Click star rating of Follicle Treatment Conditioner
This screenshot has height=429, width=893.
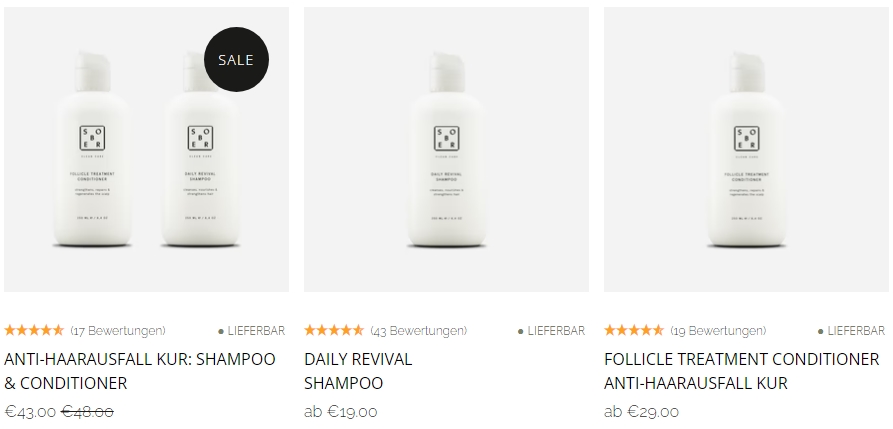pyautogui.click(x=634, y=330)
